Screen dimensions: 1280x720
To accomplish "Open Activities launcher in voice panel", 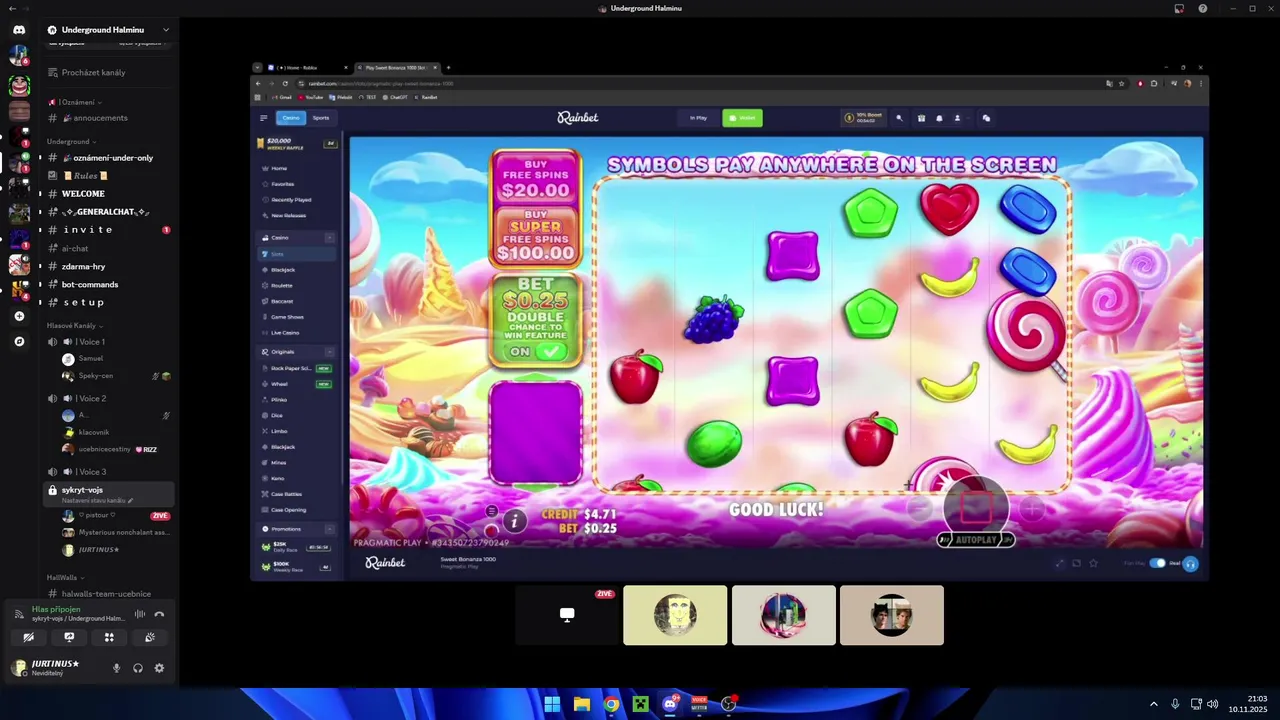I will click(109, 637).
